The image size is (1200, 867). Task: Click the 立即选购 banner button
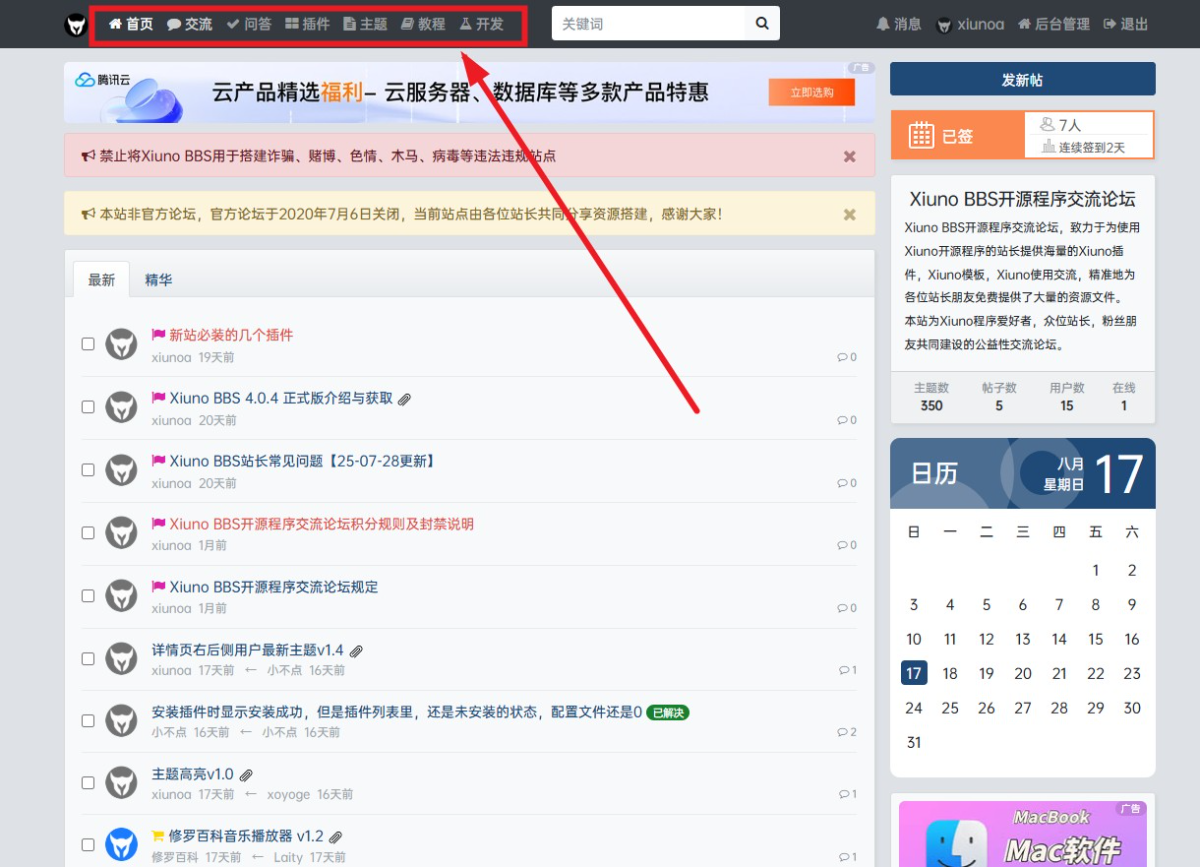coord(812,92)
